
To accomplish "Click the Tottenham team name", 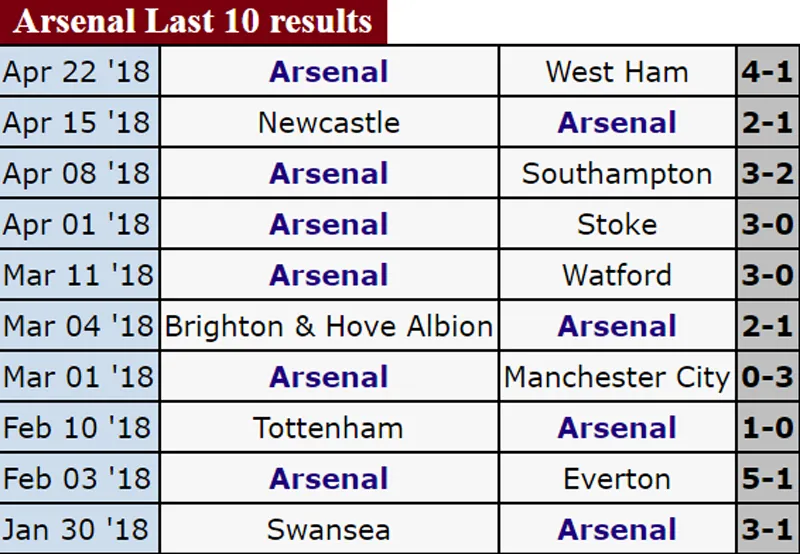I will 329,428.
